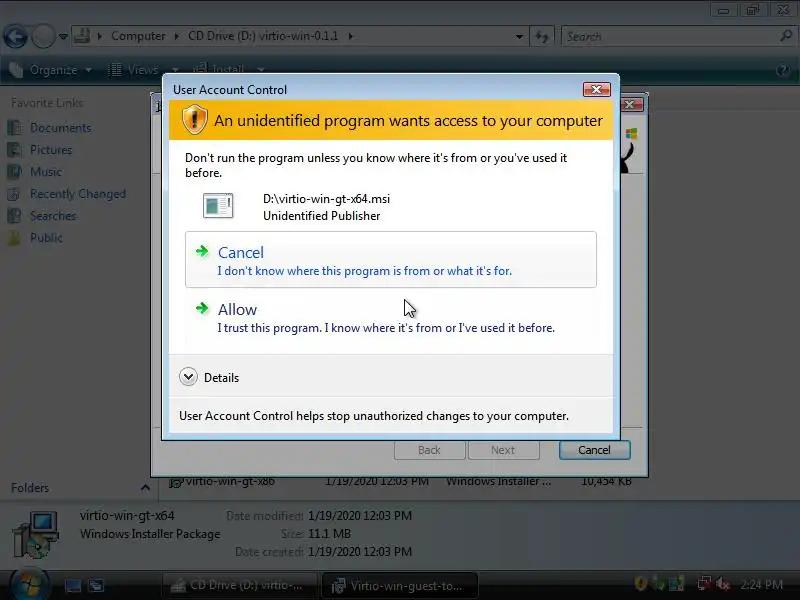Open the Organize dropdown arrow
800x600 pixels.
(89, 70)
